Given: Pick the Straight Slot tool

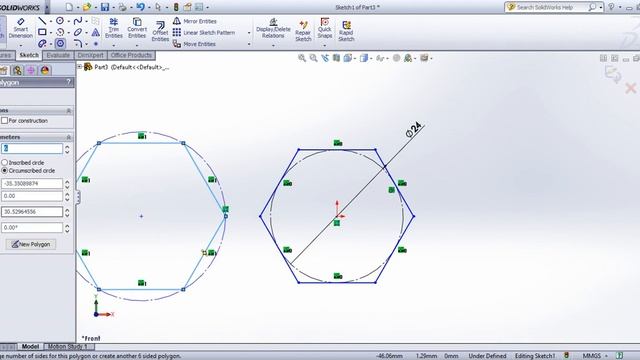Looking at the screenshot, I should 42,43.
